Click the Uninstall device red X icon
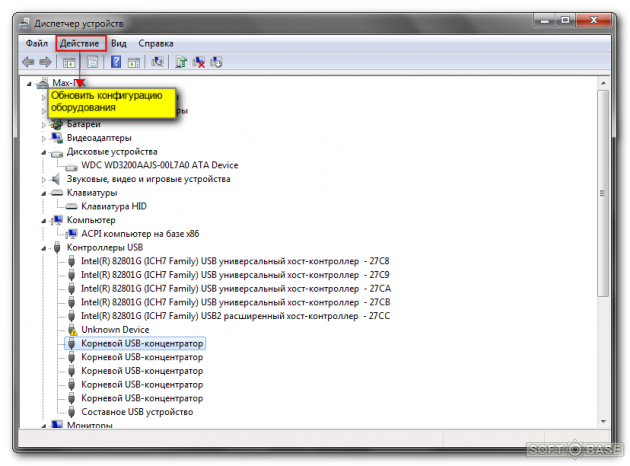Image resolution: width=630 pixels, height=466 pixels. pyautogui.click(x=199, y=62)
